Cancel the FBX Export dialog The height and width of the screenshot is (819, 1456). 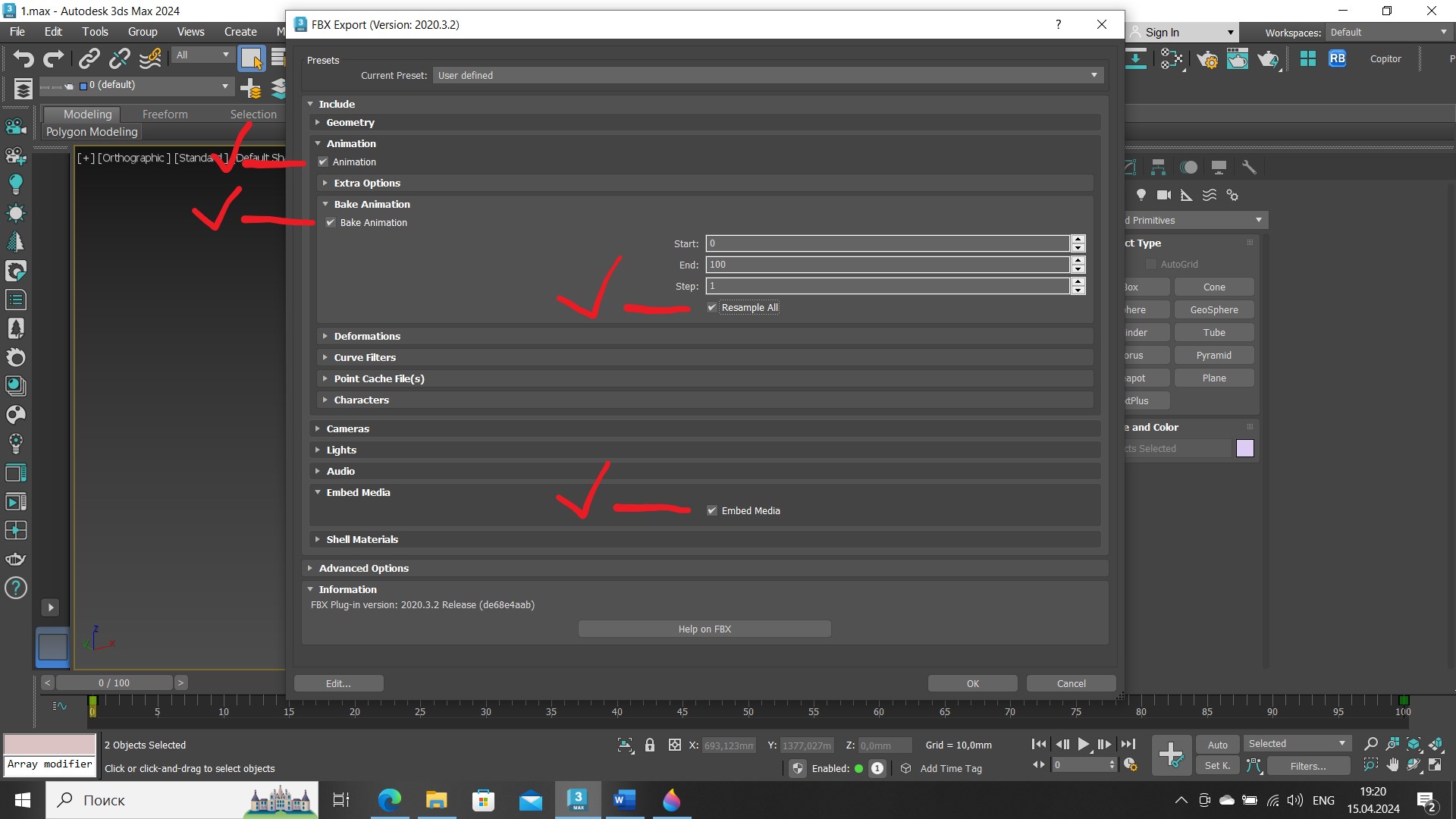click(x=1071, y=683)
